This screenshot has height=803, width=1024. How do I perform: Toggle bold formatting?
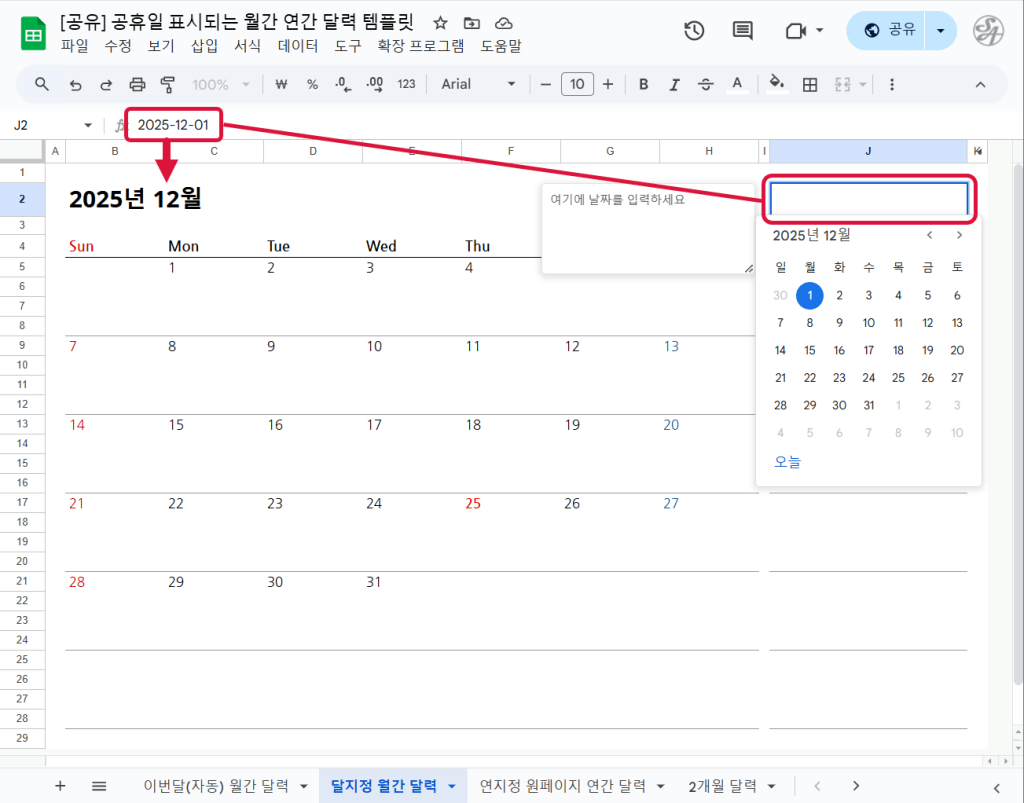click(x=644, y=85)
